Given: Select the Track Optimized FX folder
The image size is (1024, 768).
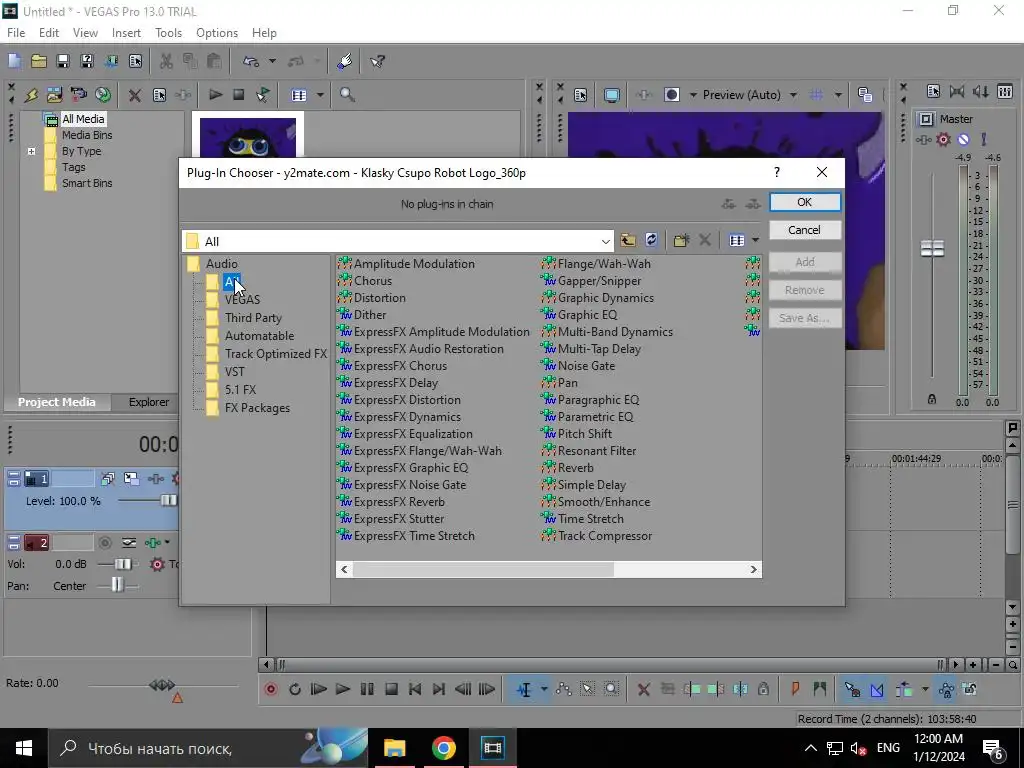Looking at the screenshot, I should coord(276,354).
